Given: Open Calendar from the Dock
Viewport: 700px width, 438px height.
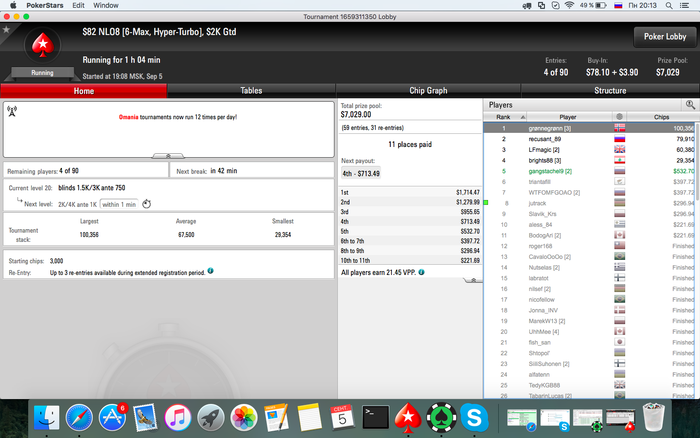Looking at the screenshot, I should [x=342, y=418].
